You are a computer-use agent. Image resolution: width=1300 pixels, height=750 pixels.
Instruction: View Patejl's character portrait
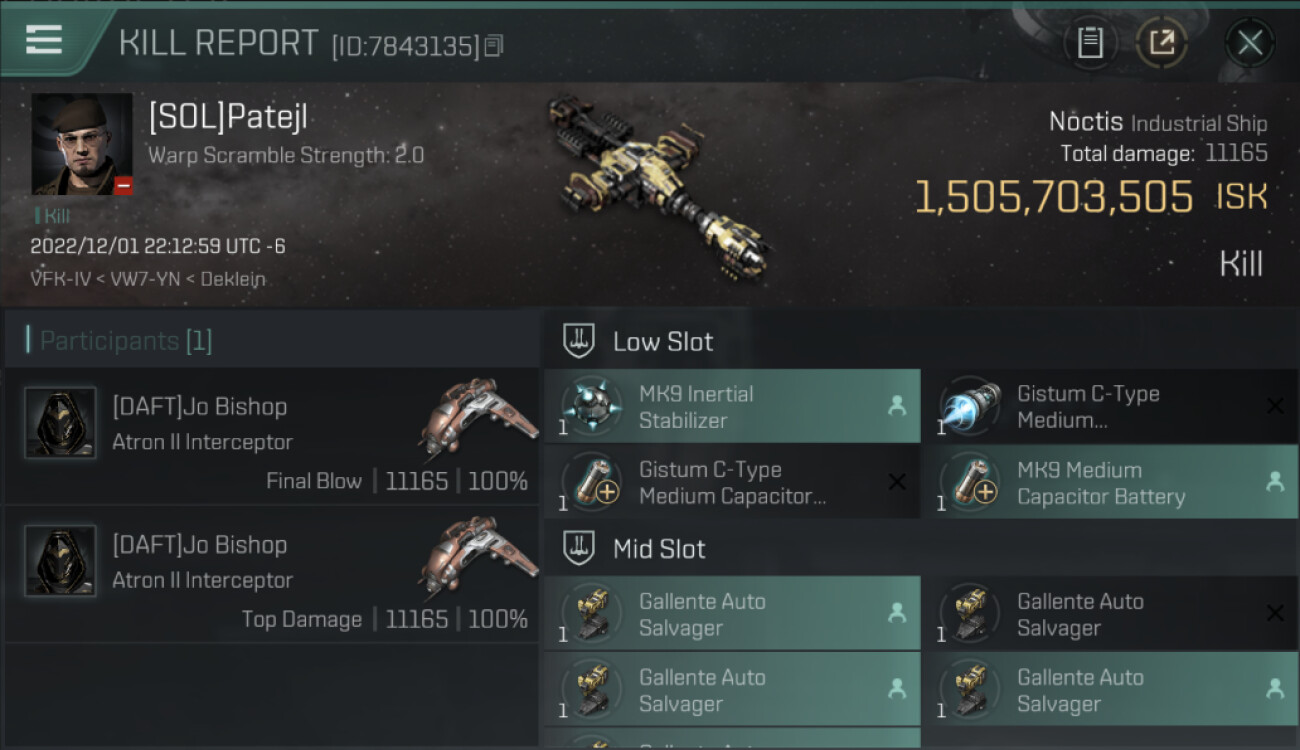click(x=82, y=144)
